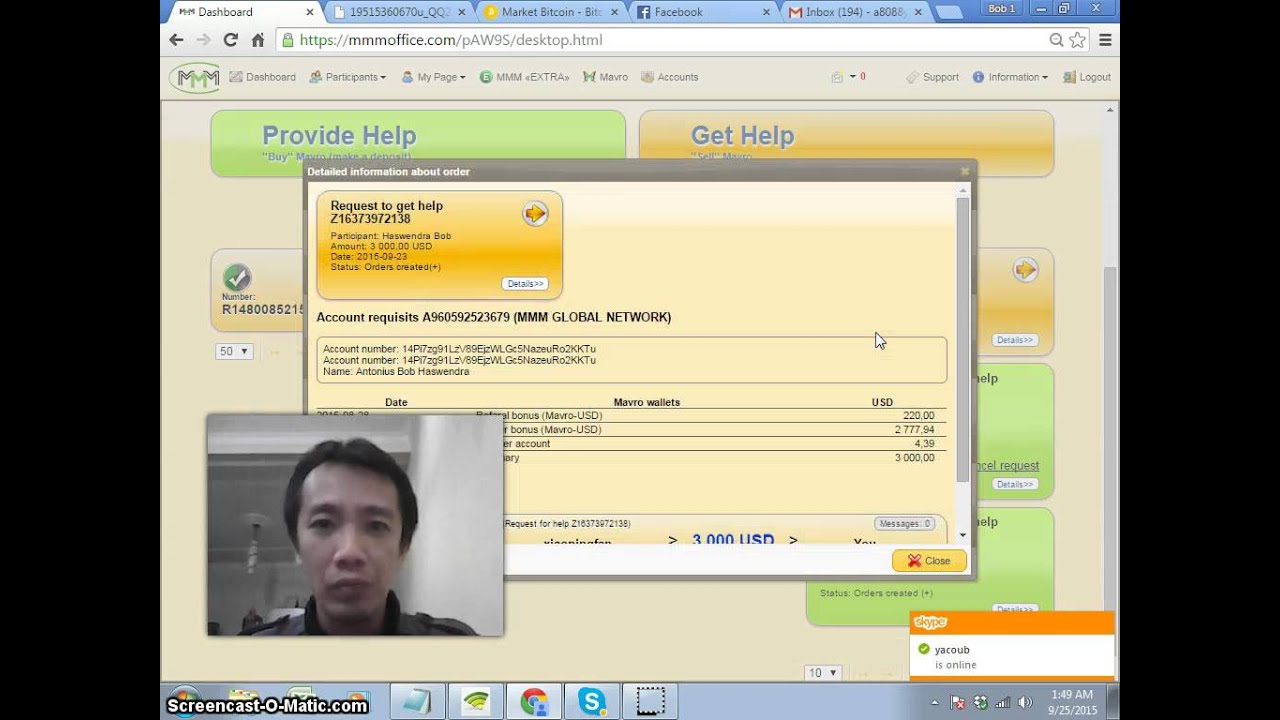This screenshot has width=1280, height=720.
Task: Click the yellow arrow icon in request card
Action: [x=535, y=213]
